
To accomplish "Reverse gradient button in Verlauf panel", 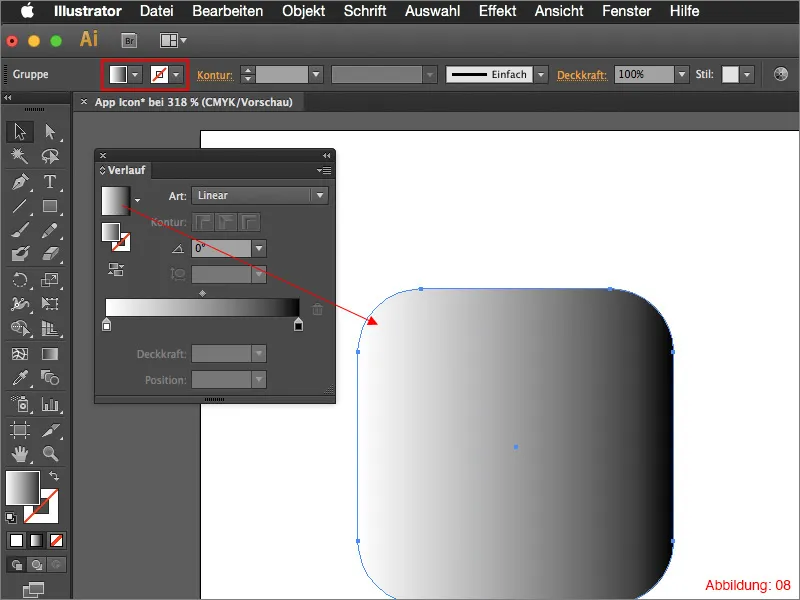I will tap(116, 269).
